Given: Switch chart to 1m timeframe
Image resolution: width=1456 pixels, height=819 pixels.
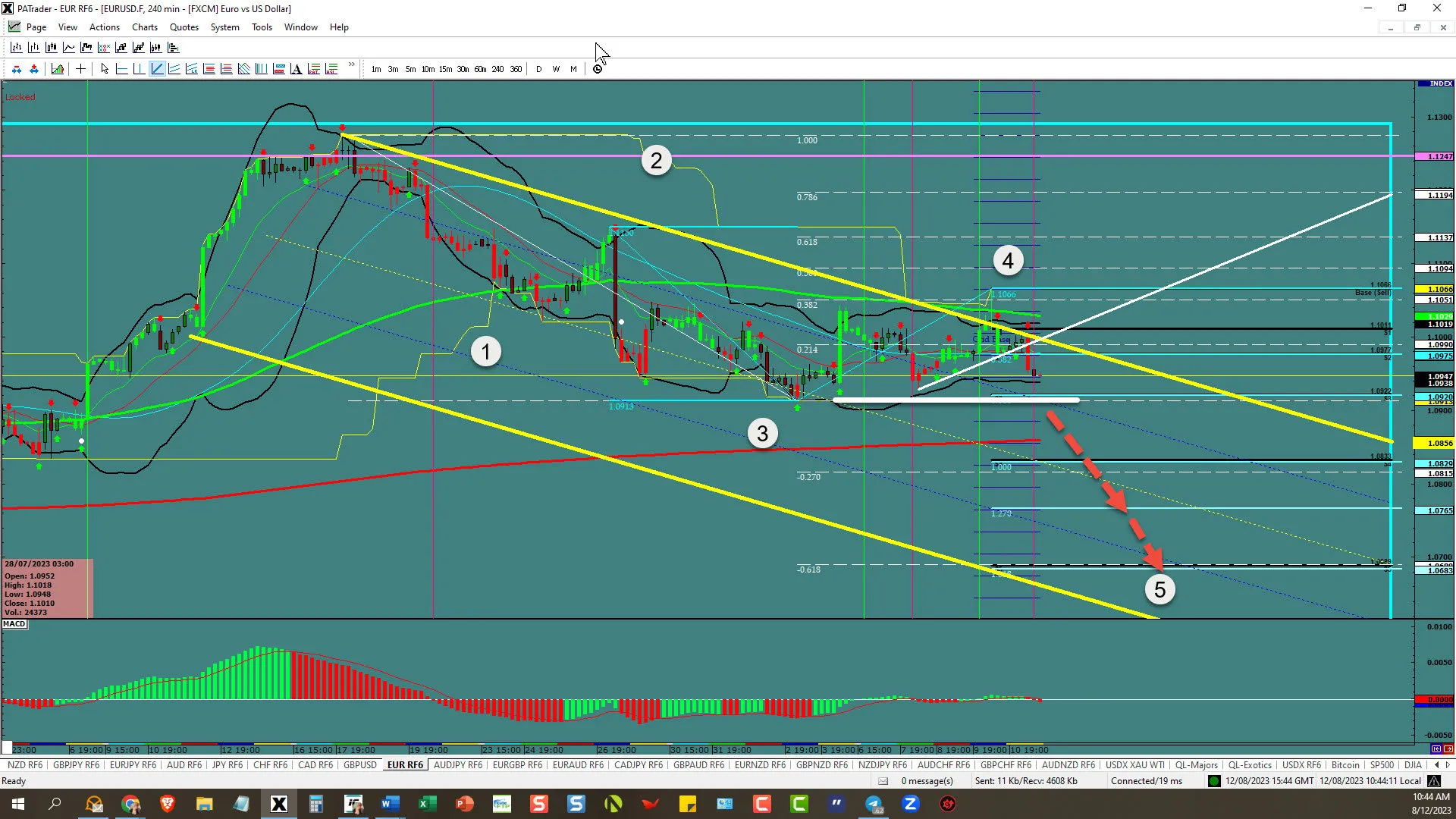Looking at the screenshot, I should point(375,69).
